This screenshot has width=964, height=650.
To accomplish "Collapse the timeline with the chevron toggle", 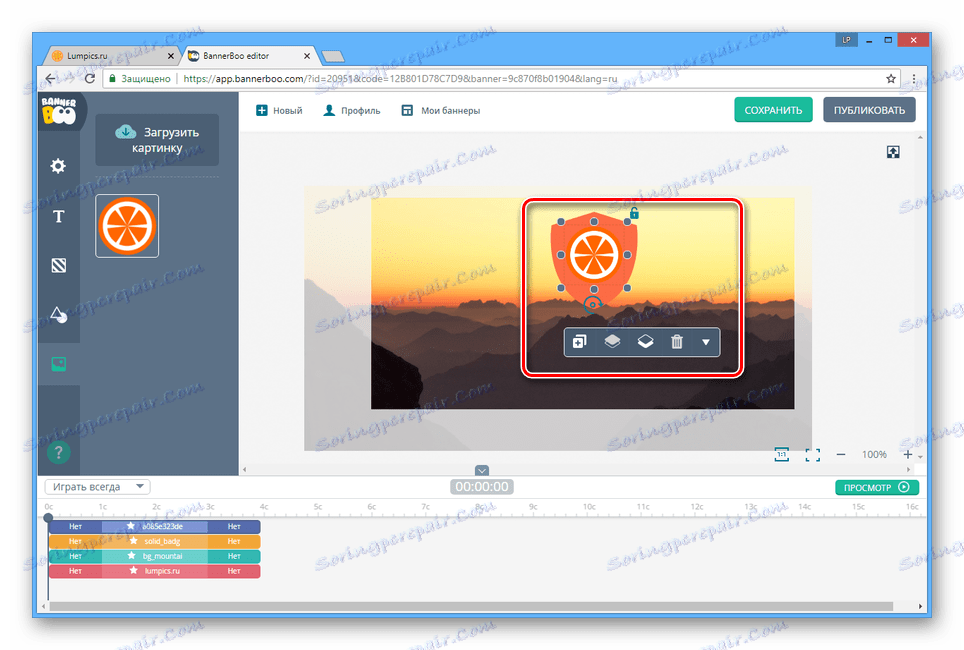I will pos(482,470).
